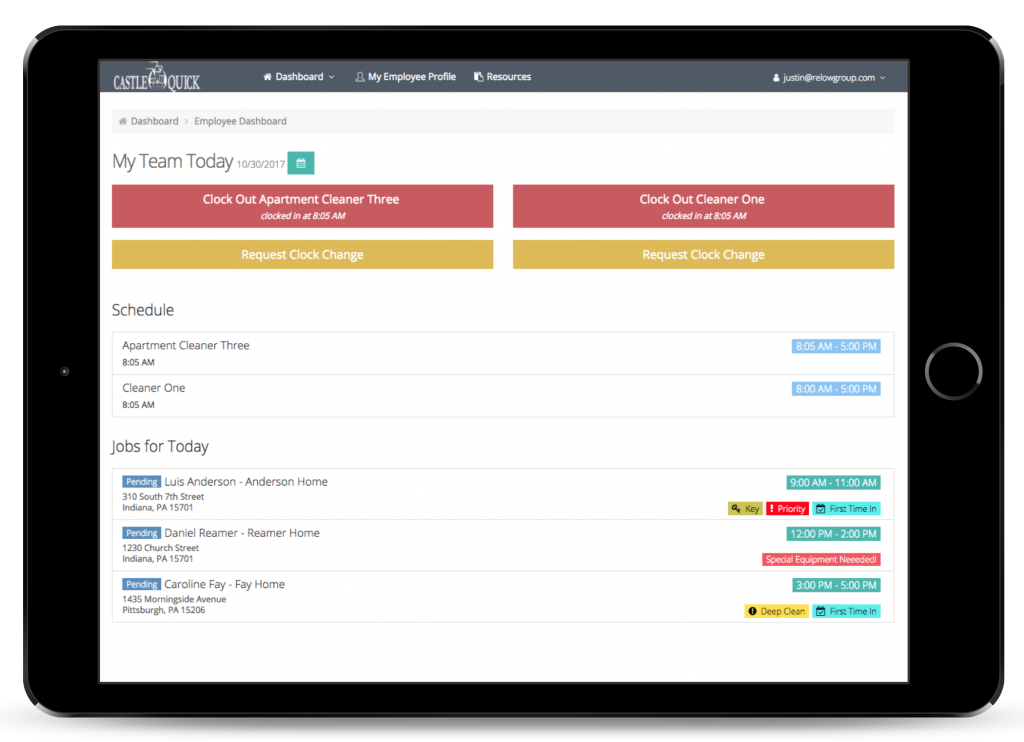Click the Deep Clean tag
This screenshot has width=1024, height=742.
pyautogui.click(x=776, y=611)
